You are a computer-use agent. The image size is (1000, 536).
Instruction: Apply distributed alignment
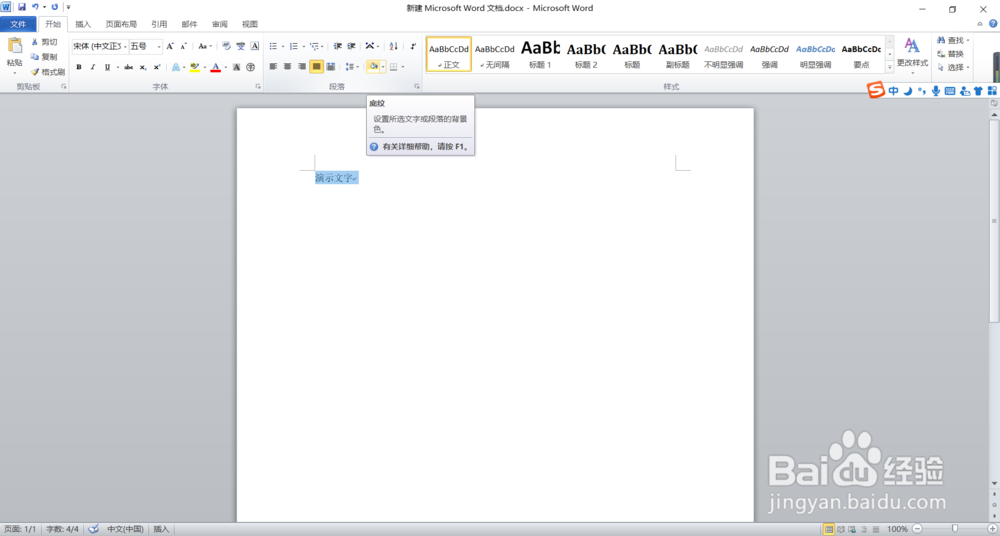[x=331, y=66]
